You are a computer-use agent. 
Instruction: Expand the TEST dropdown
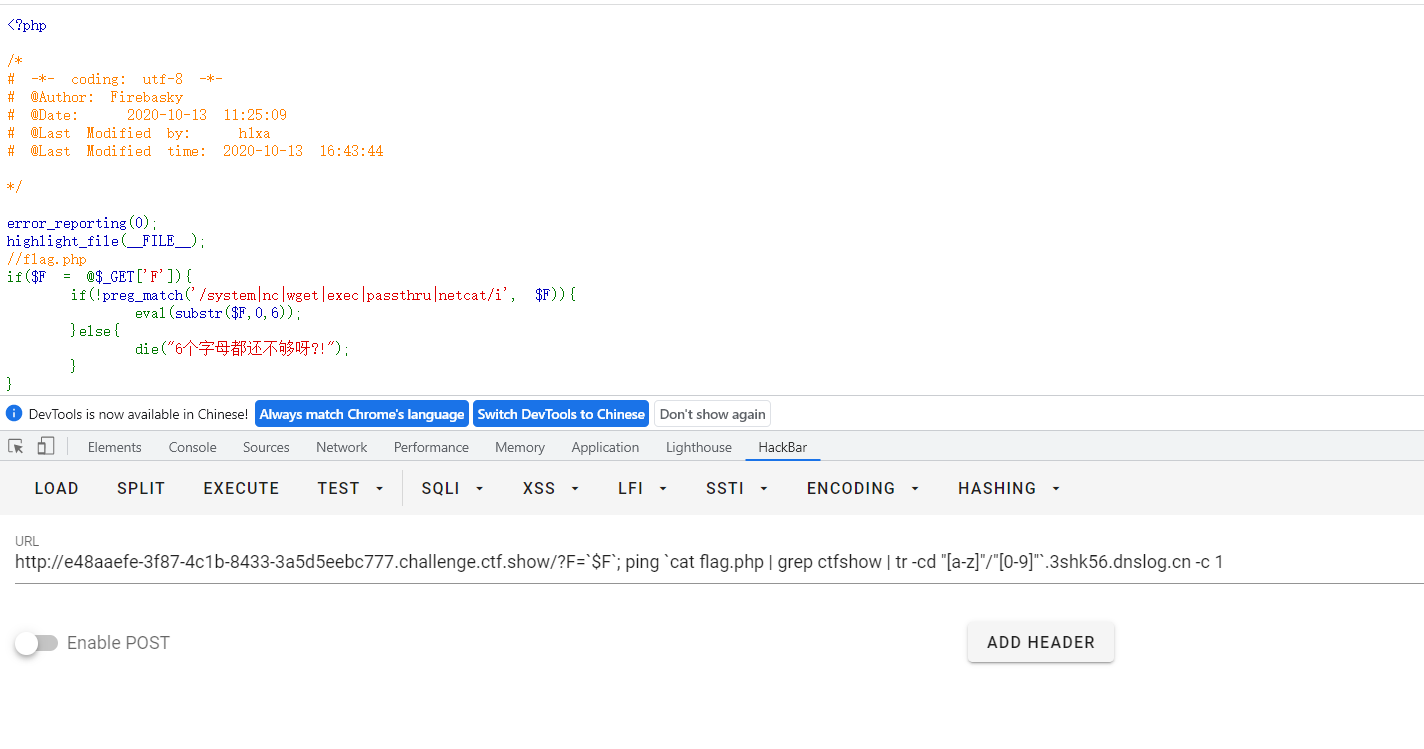(351, 488)
